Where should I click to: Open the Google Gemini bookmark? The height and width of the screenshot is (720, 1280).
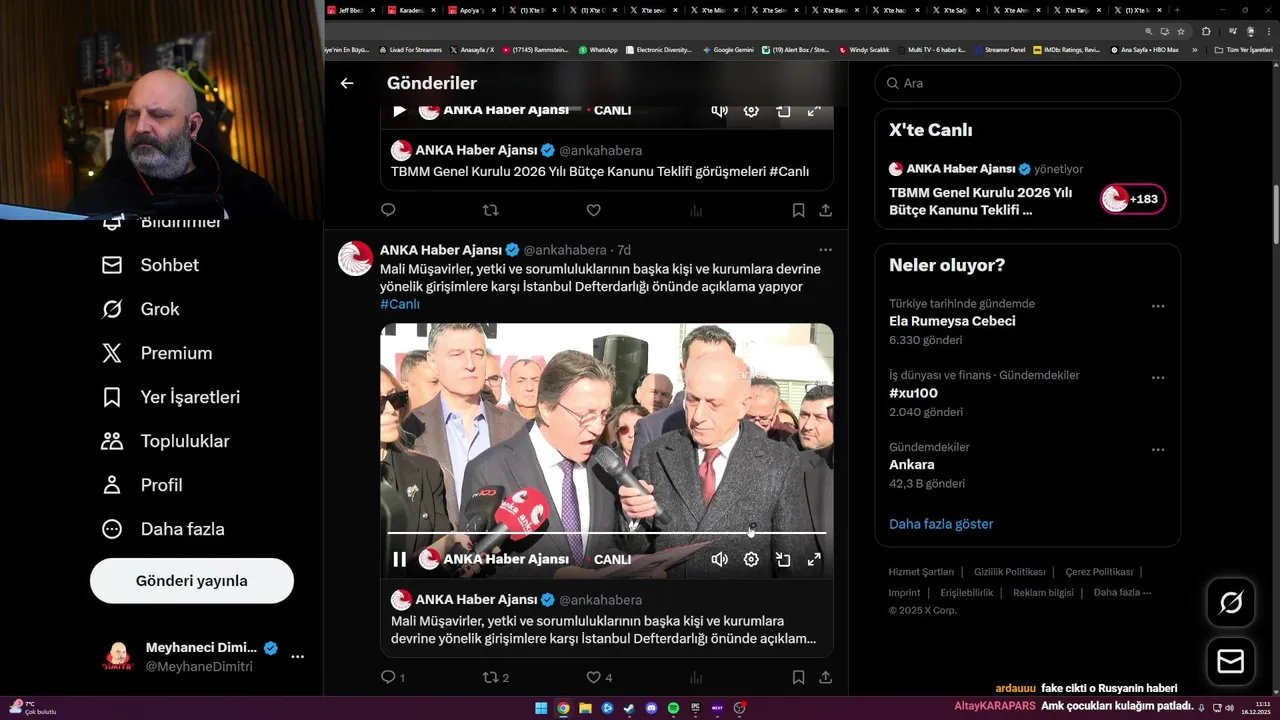pos(728,49)
